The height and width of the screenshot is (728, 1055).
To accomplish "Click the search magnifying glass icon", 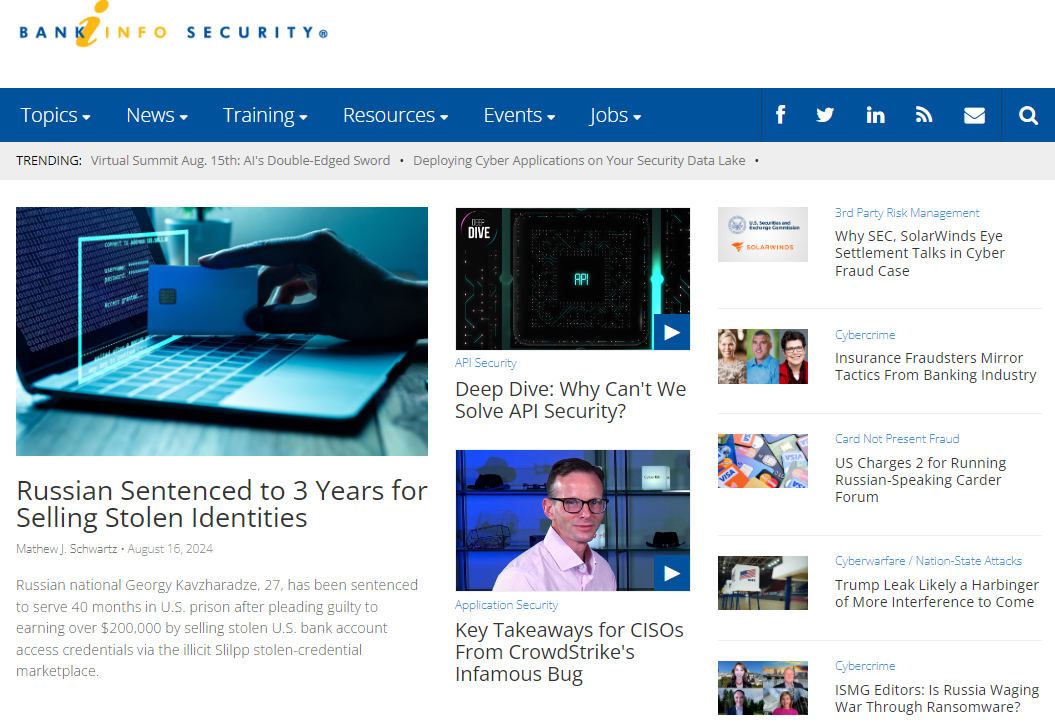I will 1028,114.
